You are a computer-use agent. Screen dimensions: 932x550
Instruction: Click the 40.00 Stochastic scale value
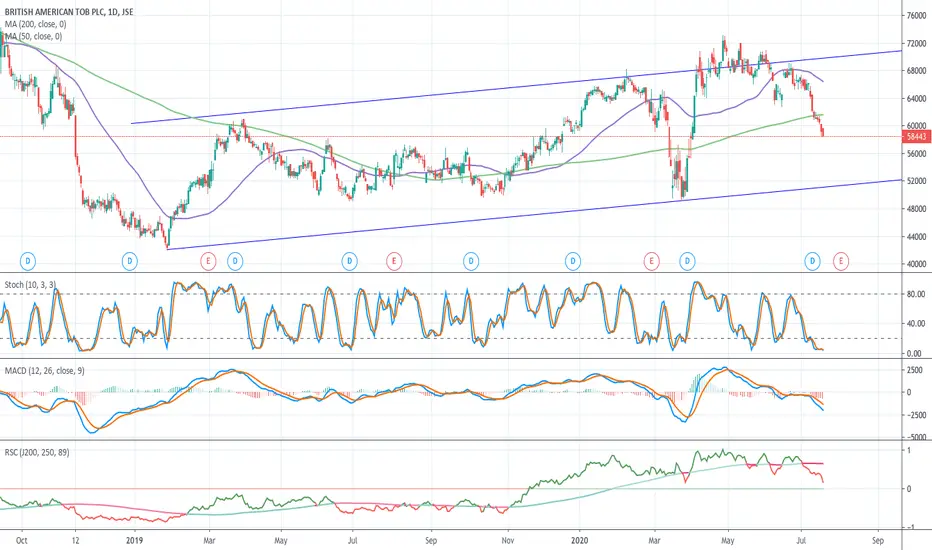(x=916, y=324)
